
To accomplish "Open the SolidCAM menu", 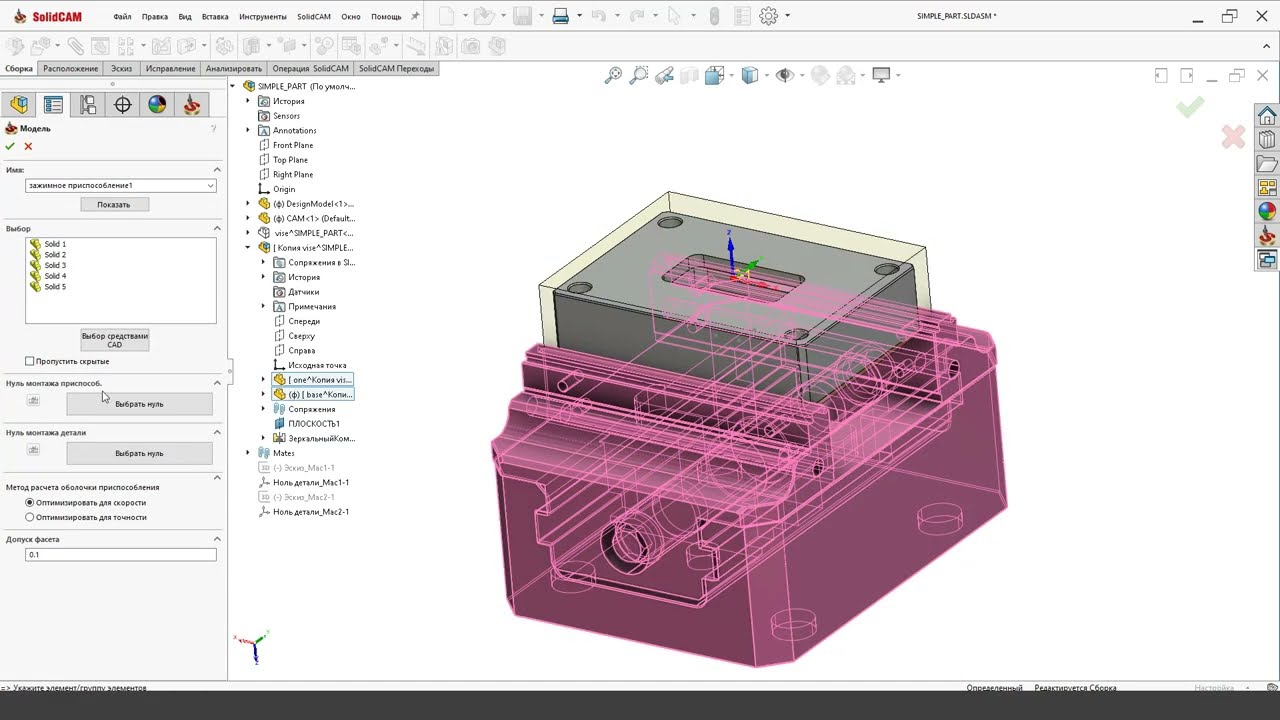I will click(314, 17).
